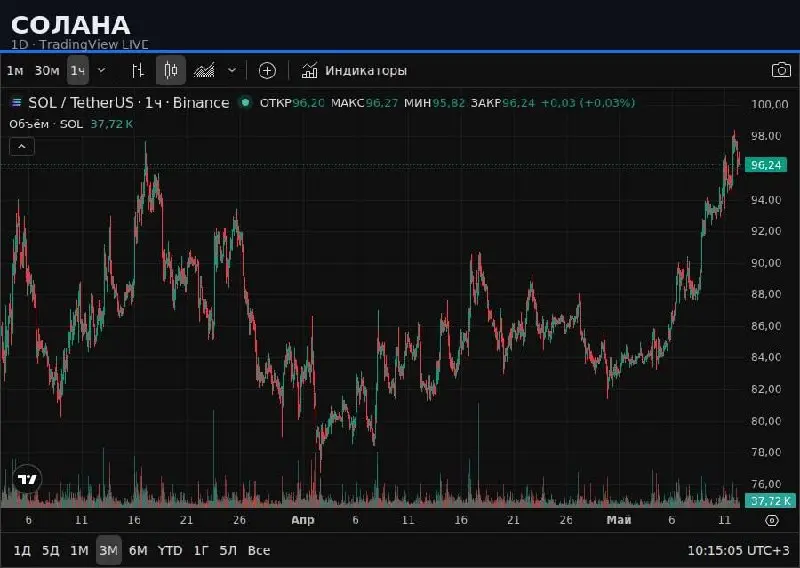Open the chart style dropdown arrow
This screenshot has height=568, width=800.
pos(232,70)
